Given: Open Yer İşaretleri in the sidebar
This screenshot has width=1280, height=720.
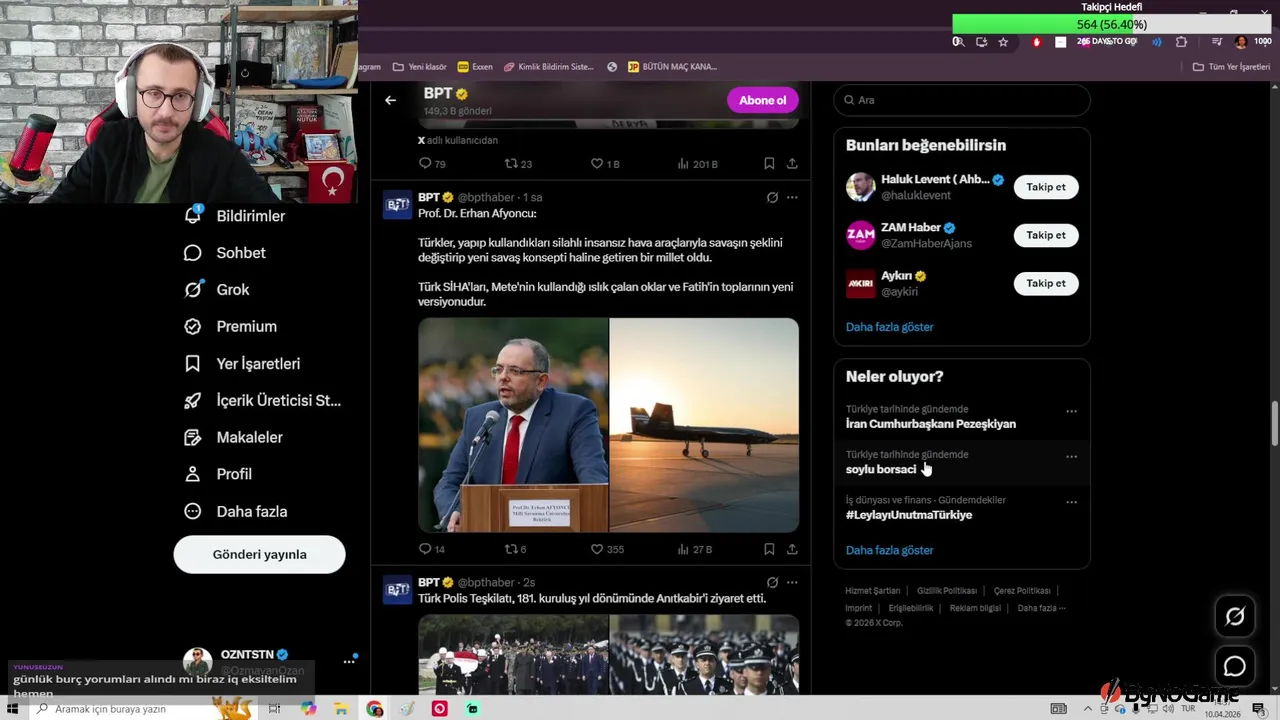Looking at the screenshot, I should point(242,364).
